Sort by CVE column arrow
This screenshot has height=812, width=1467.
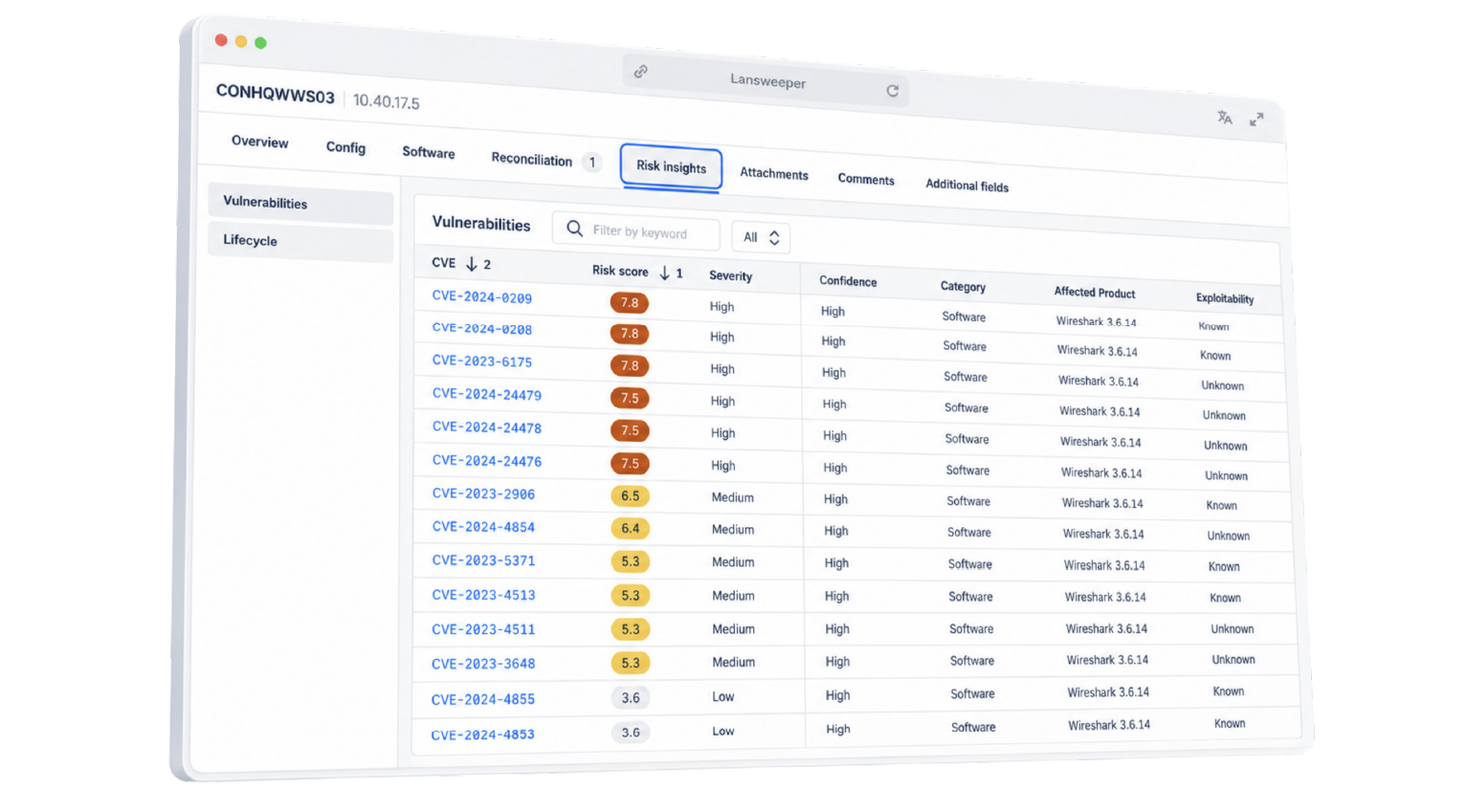coord(471,264)
